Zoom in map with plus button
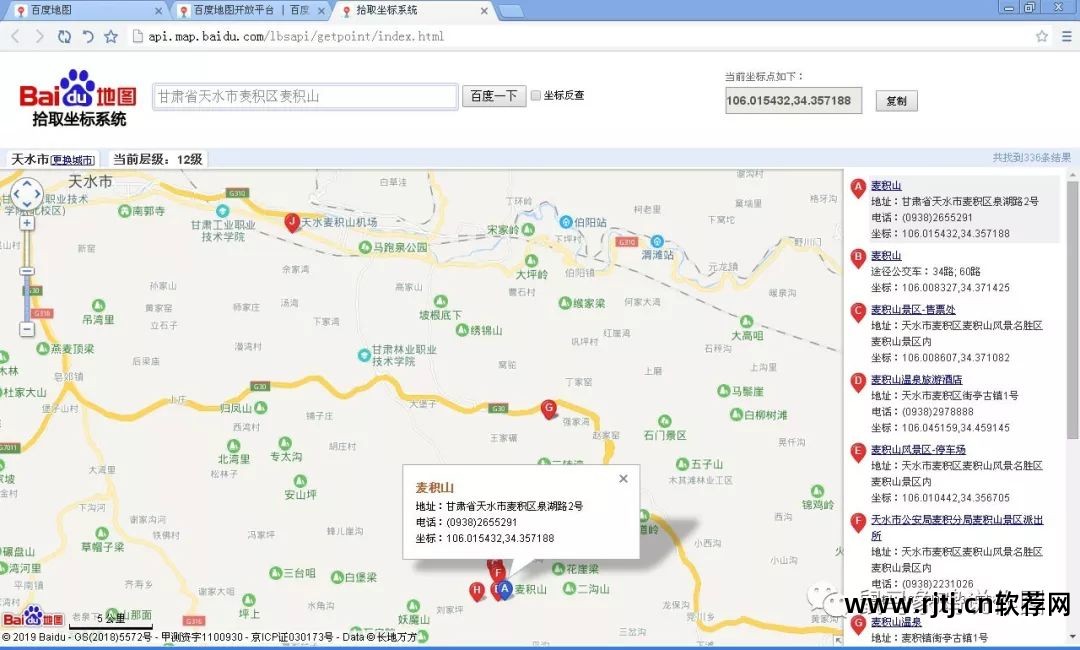This screenshot has width=1080, height=650. 27,223
